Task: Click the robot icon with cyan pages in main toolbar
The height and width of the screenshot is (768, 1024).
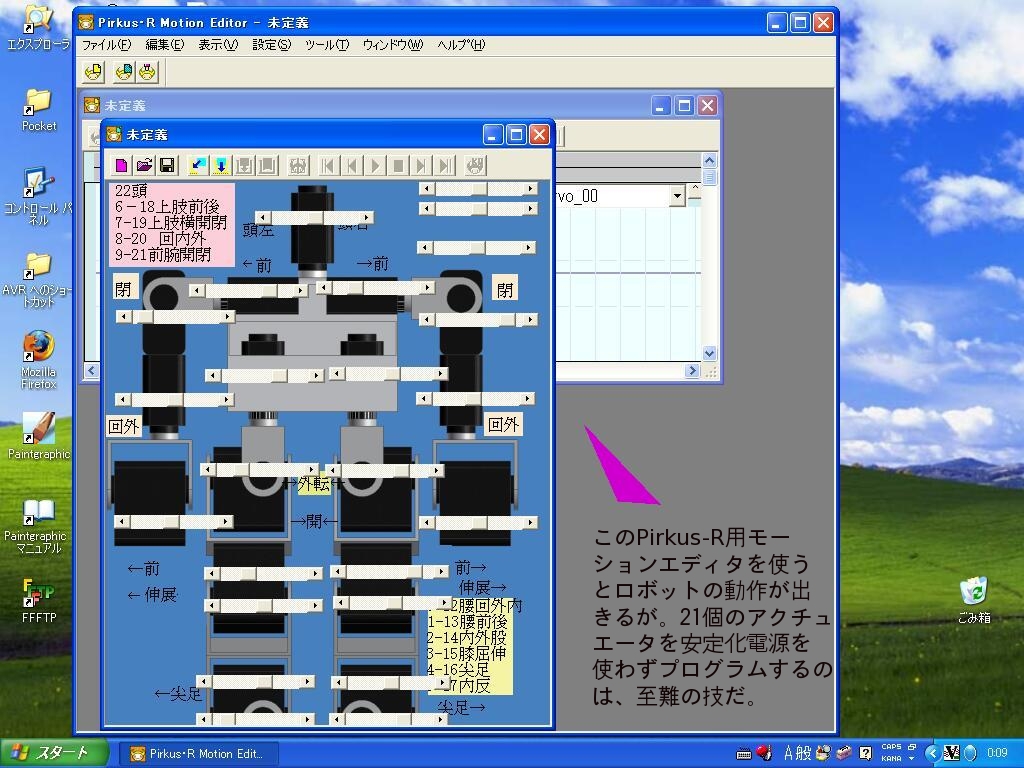Action: click(124, 72)
